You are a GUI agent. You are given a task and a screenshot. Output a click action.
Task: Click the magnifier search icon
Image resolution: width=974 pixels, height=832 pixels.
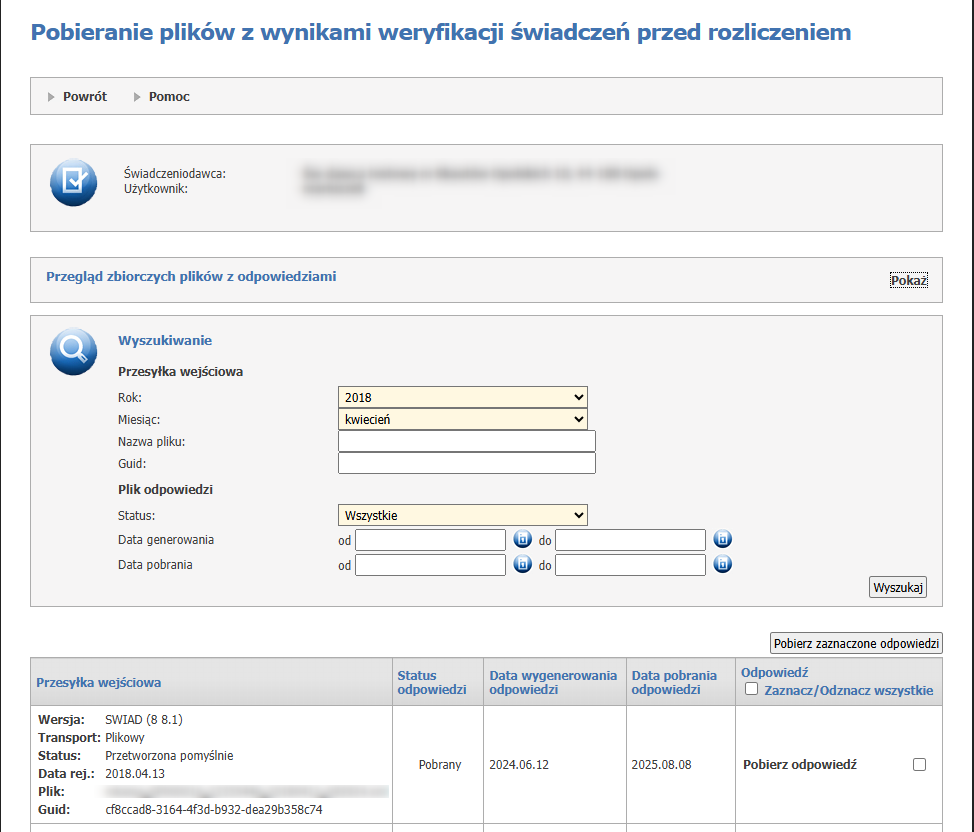[x=74, y=351]
